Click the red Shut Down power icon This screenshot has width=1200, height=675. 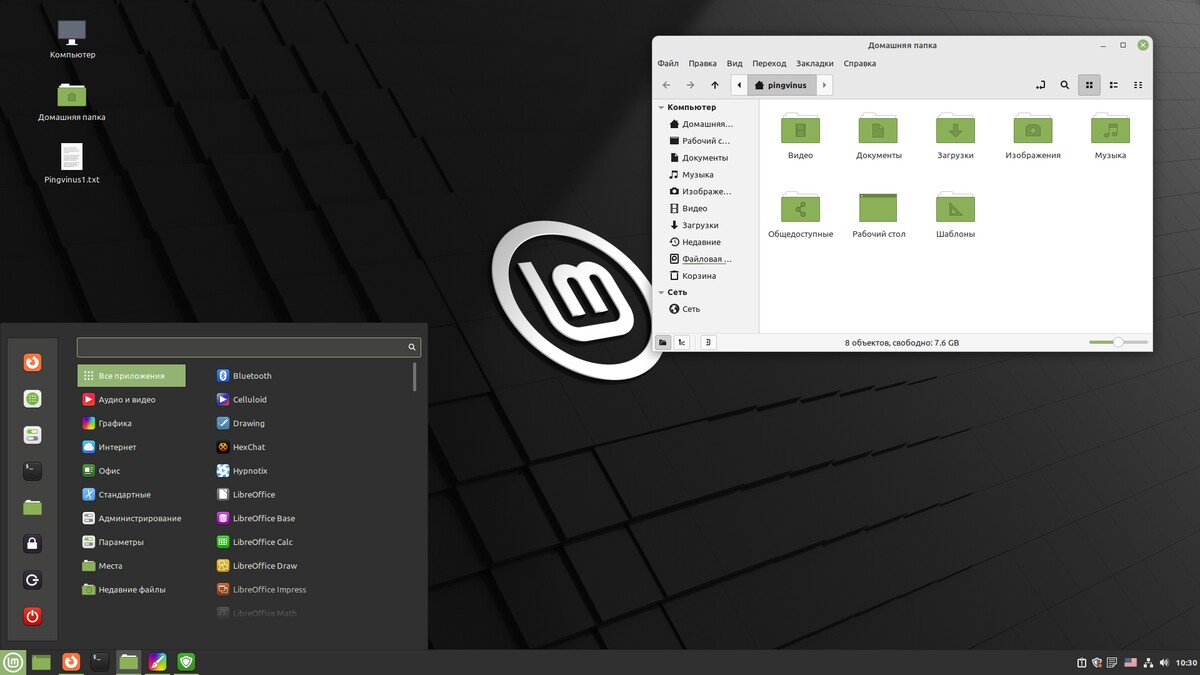pos(33,616)
